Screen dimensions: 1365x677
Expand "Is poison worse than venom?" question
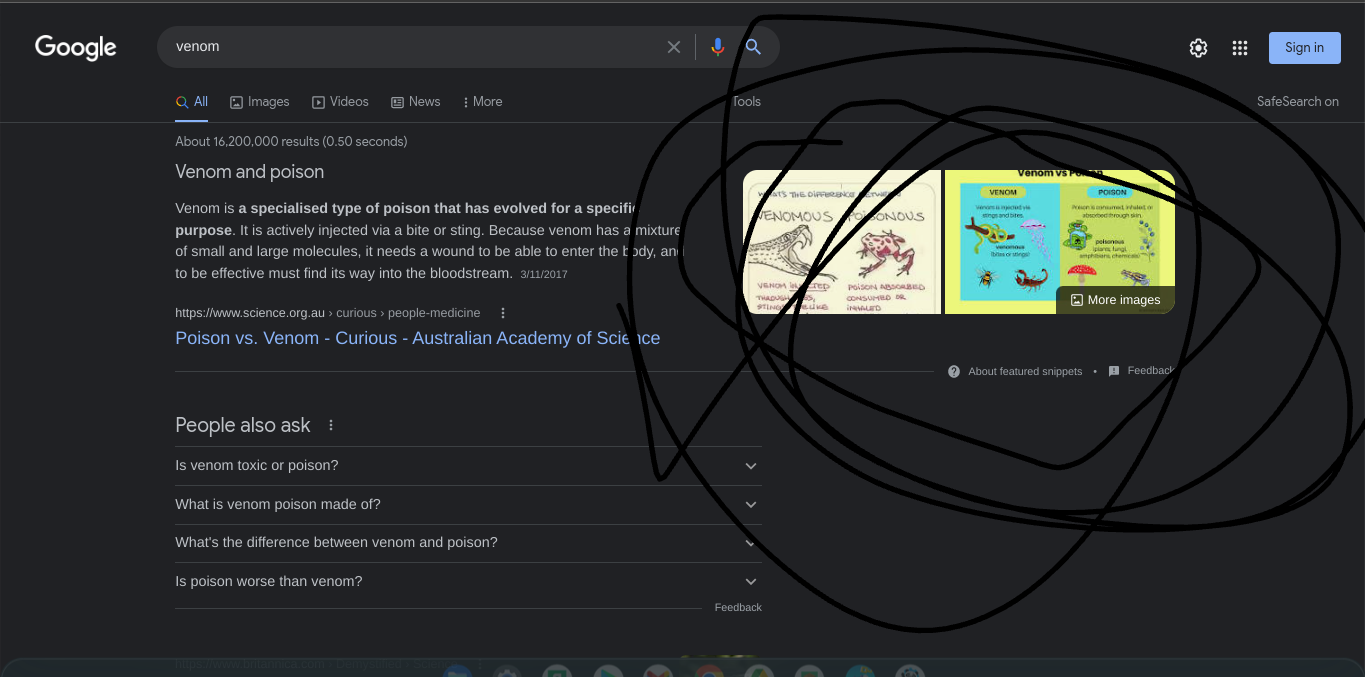[468, 581]
